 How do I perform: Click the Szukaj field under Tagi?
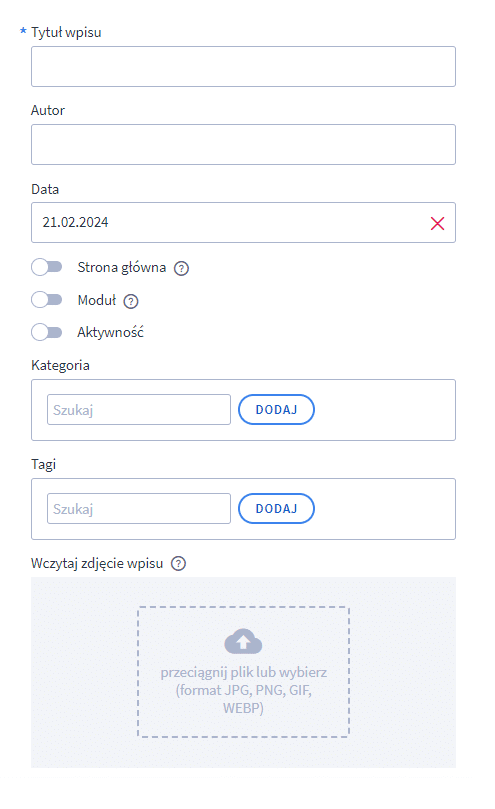pyautogui.click(x=139, y=509)
